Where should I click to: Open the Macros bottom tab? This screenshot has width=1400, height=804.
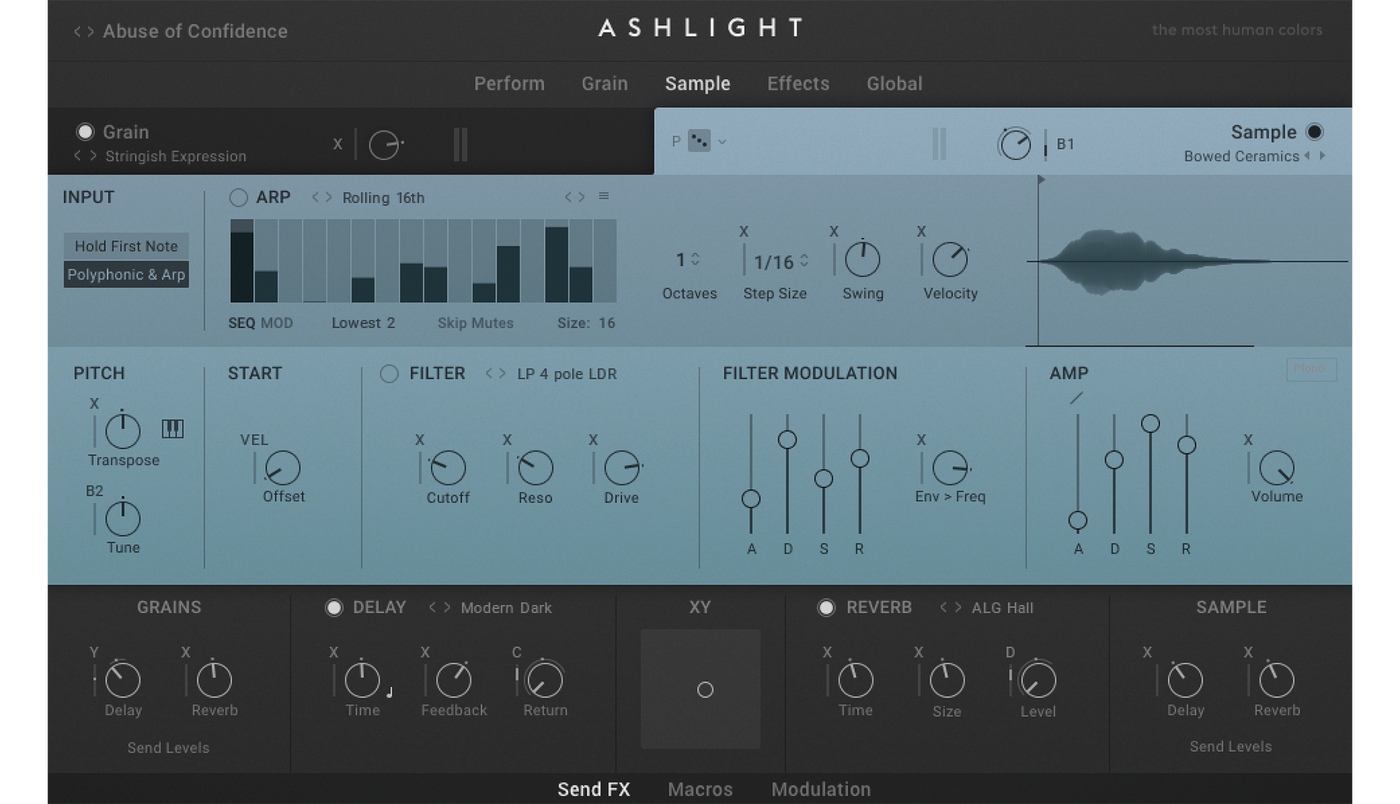click(700, 789)
